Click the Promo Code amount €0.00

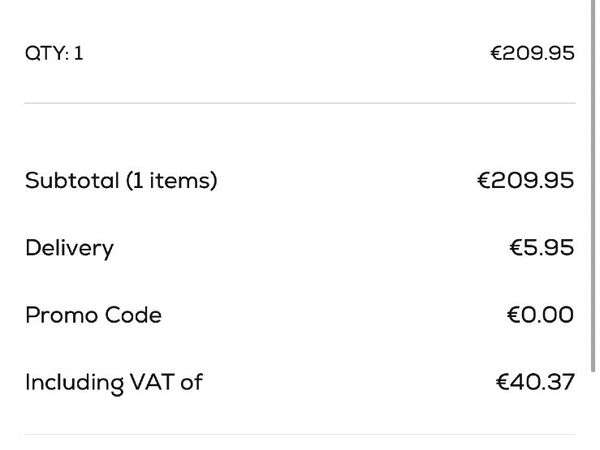[x=540, y=315]
